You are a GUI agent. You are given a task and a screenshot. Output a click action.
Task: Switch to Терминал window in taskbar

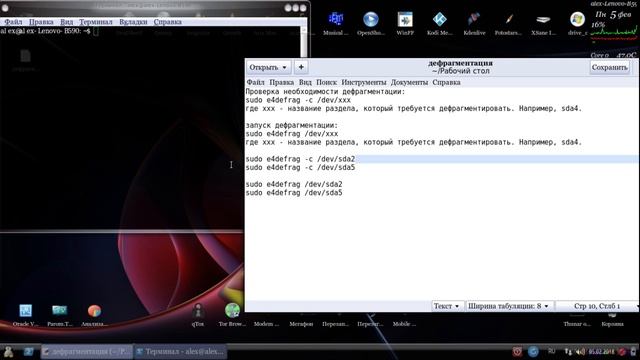pyautogui.click(x=180, y=351)
